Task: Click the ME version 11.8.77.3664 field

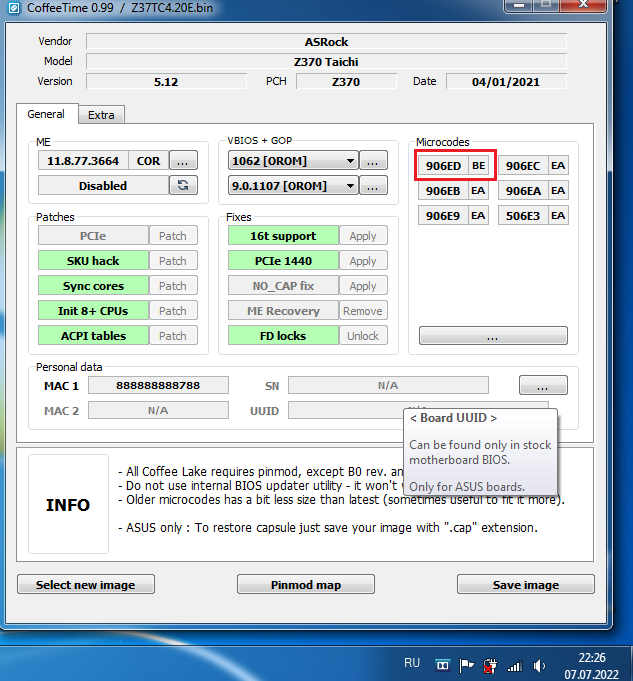Action: coord(83,161)
